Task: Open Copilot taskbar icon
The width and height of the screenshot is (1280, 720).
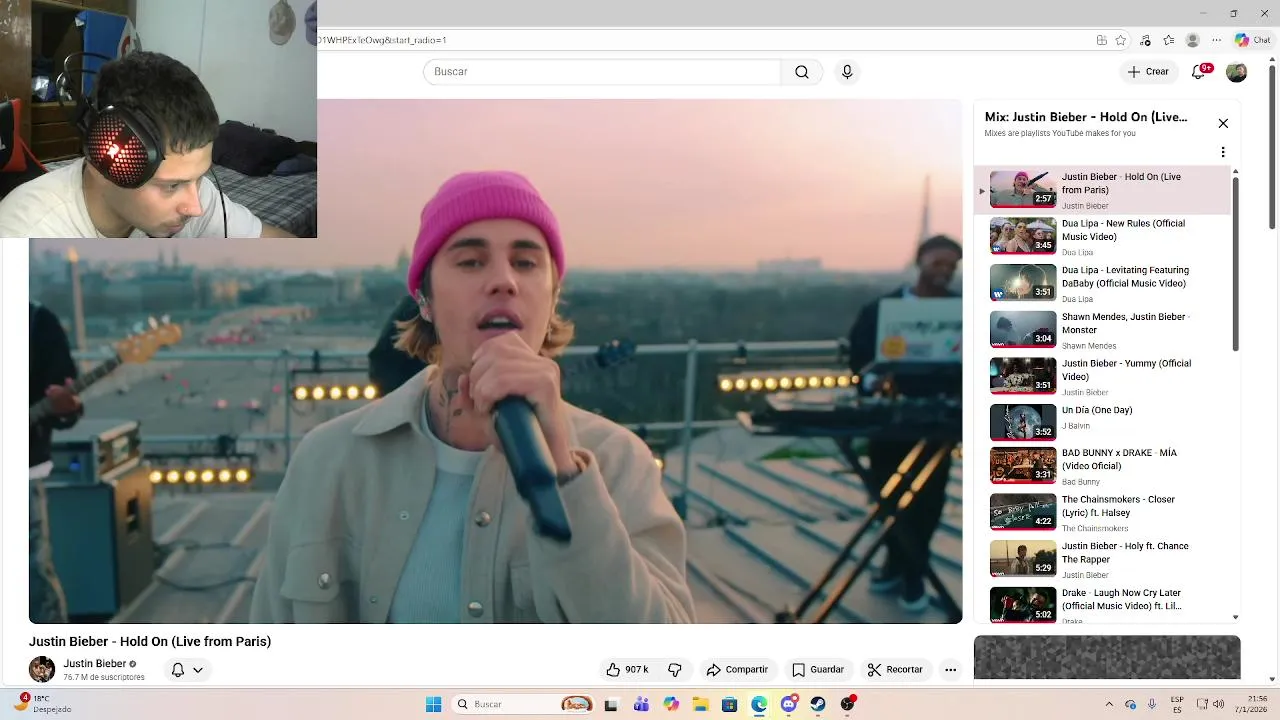Action: click(671, 704)
